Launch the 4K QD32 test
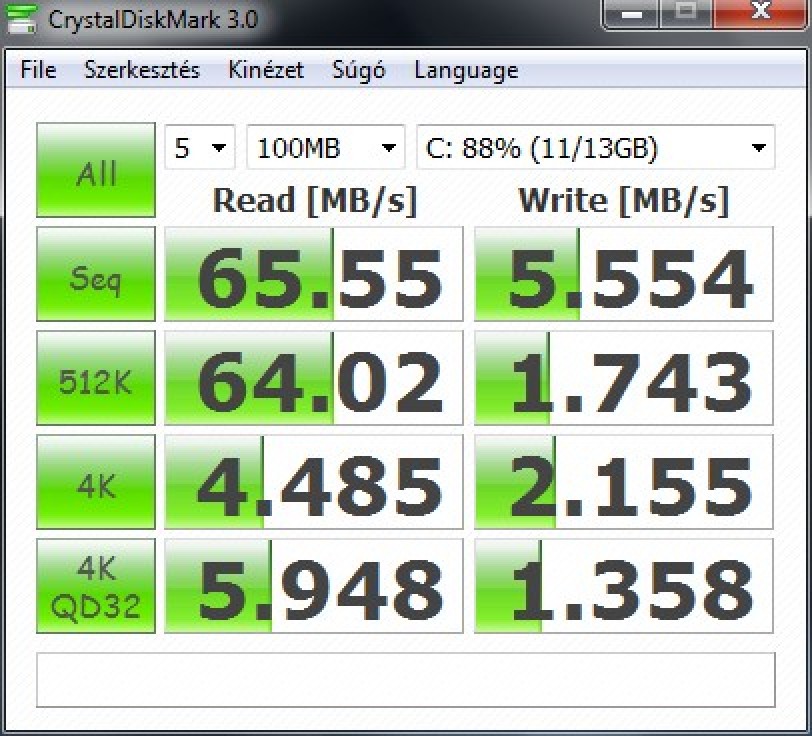The width and height of the screenshot is (812, 736). [96, 586]
